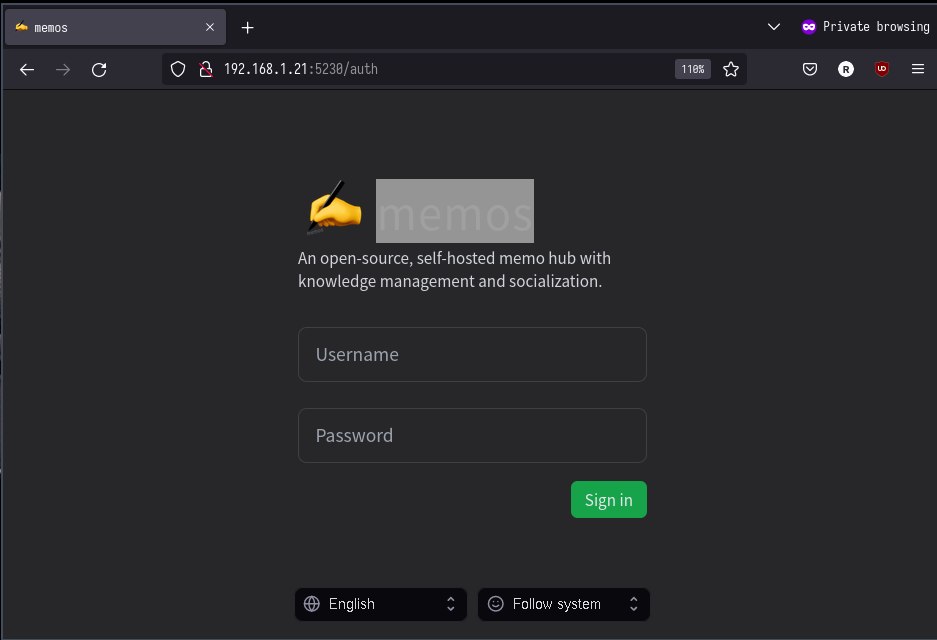Focus the Username input field

(472, 354)
